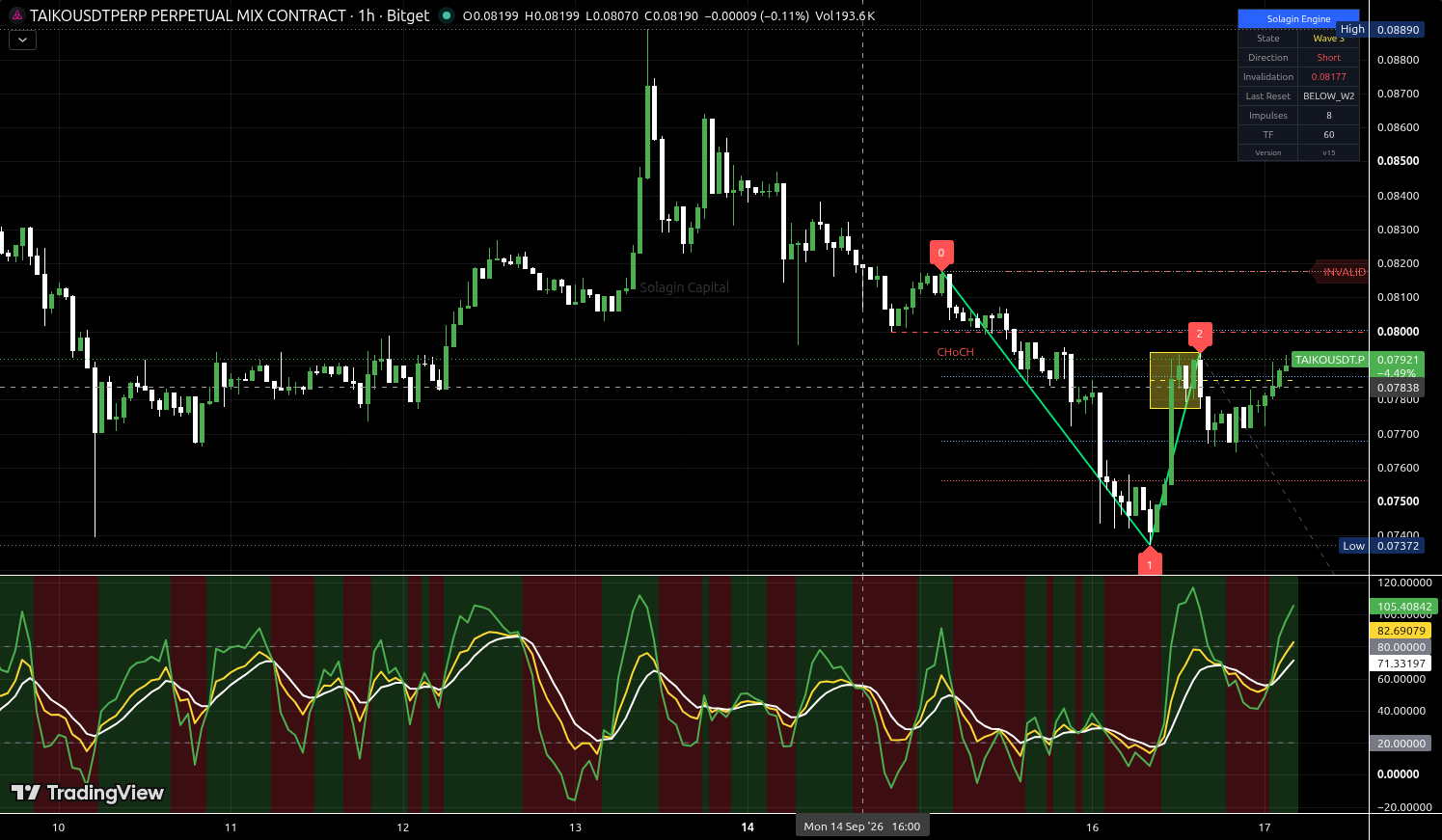This screenshot has width=1442, height=840.
Task: Click the volume readout Vol 193.6K
Action: click(845, 16)
